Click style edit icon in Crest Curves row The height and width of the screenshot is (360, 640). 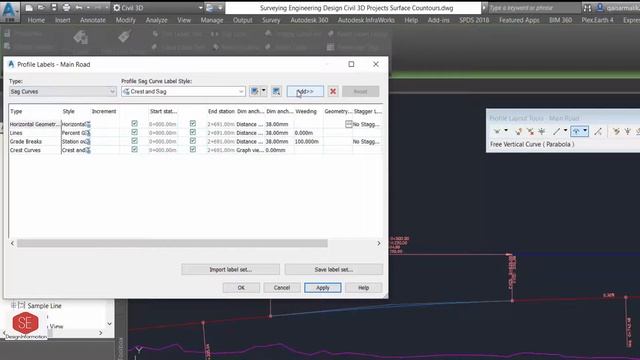coord(88,150)
